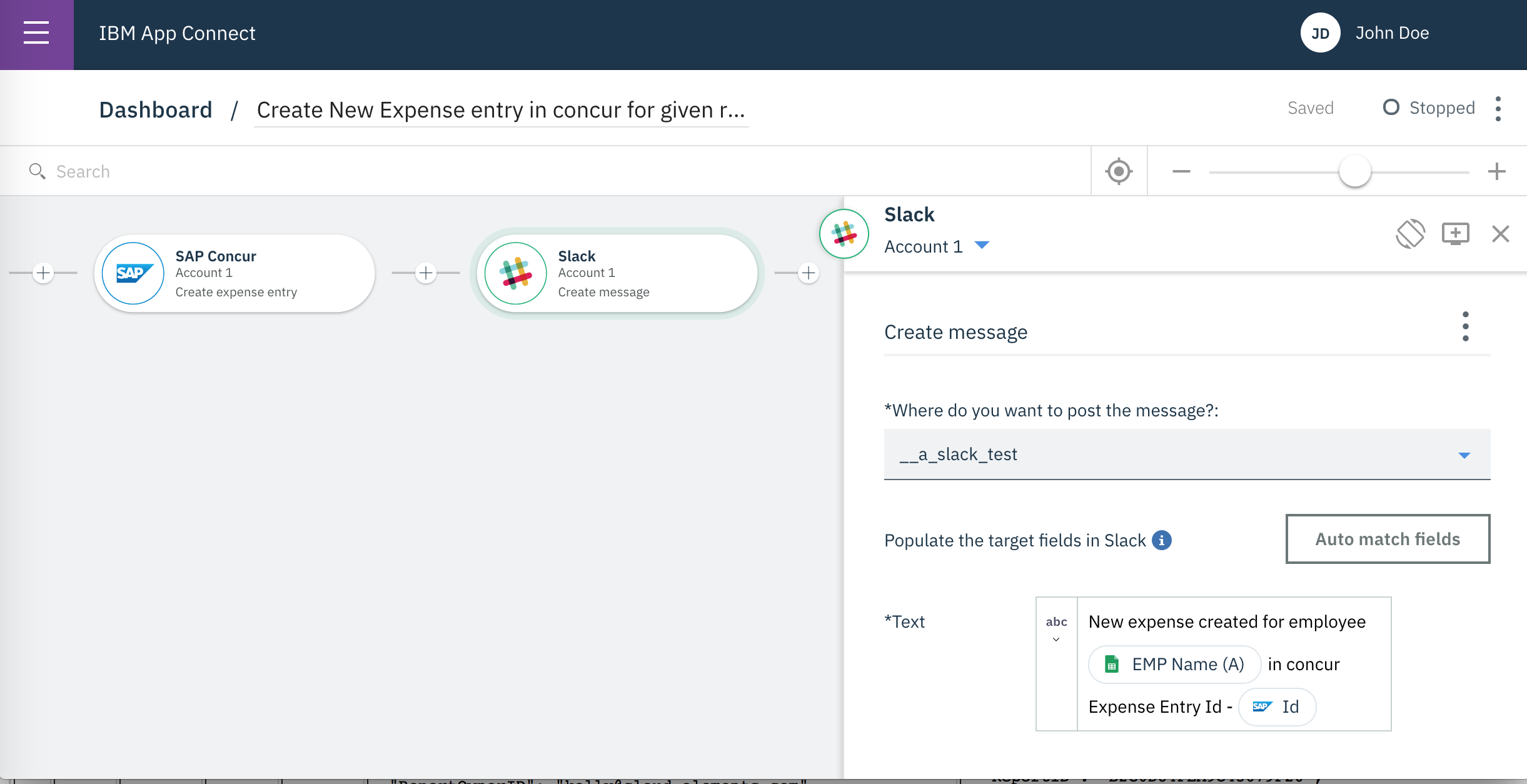Add a node after Slack
This screenshot has height=784, width=1527.
(809, 273)
